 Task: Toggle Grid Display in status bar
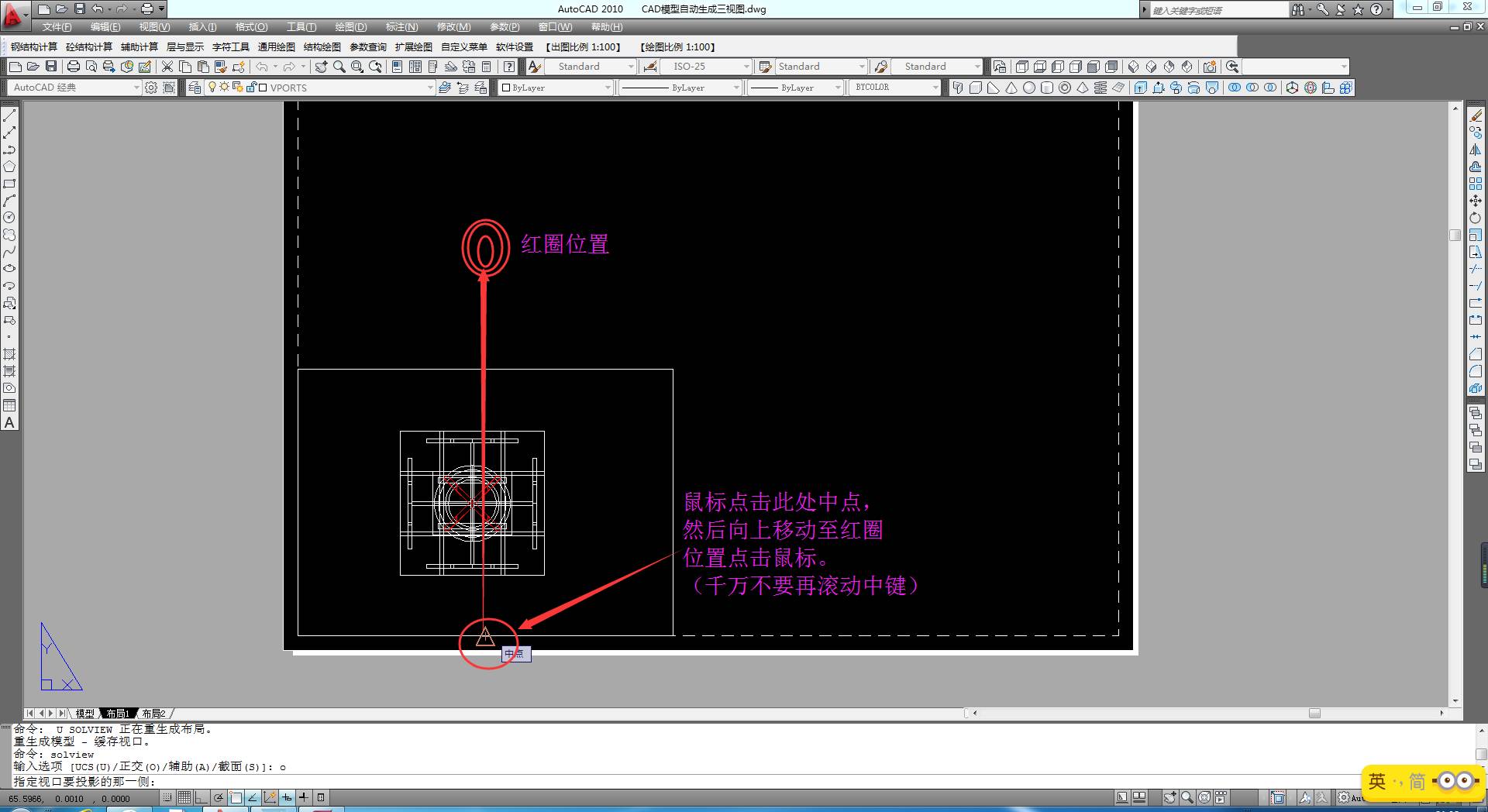click(x=184, y=797)
